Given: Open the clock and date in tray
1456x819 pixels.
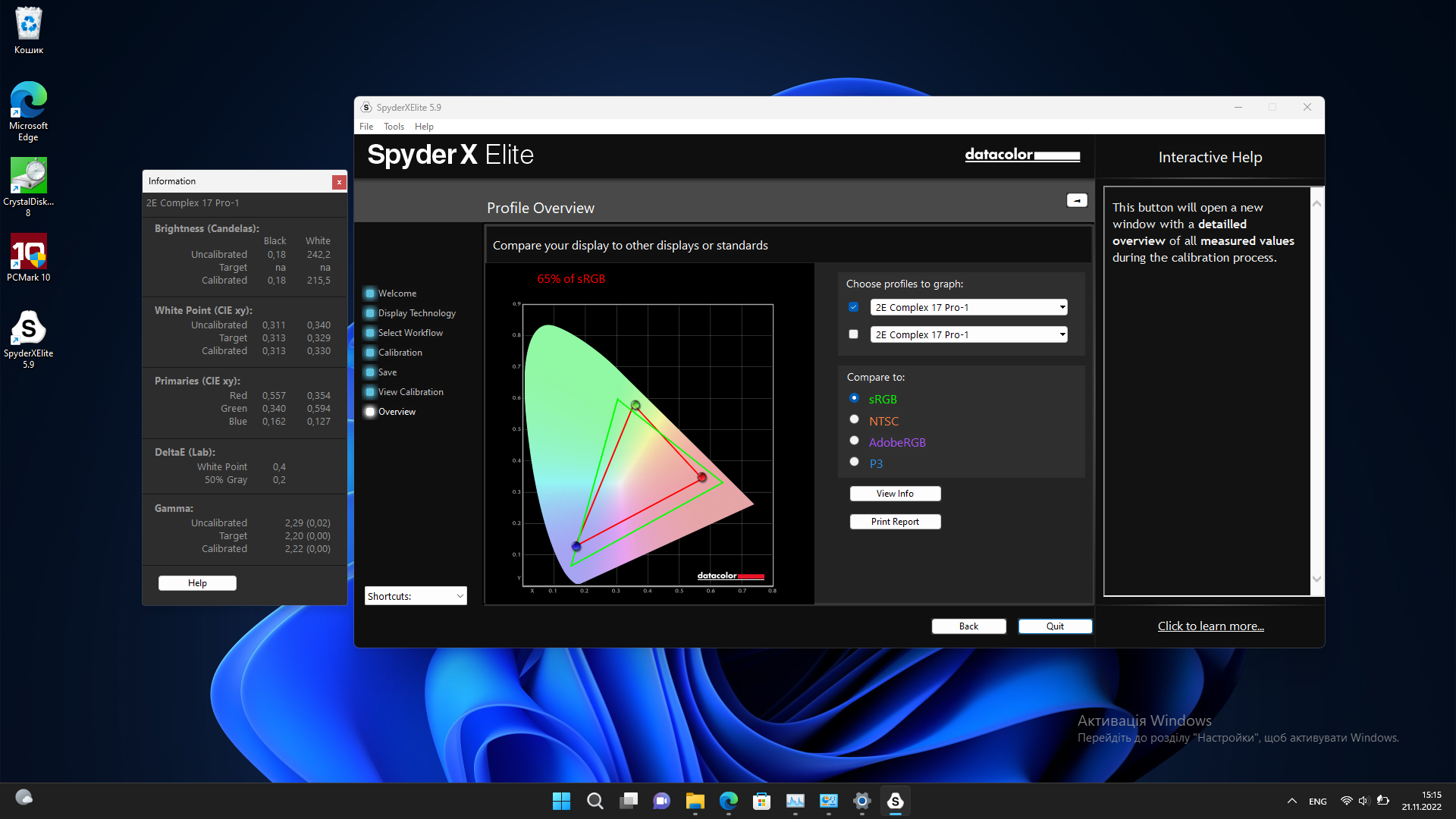Looking at the screenshot, I should tap(1421, 801).
